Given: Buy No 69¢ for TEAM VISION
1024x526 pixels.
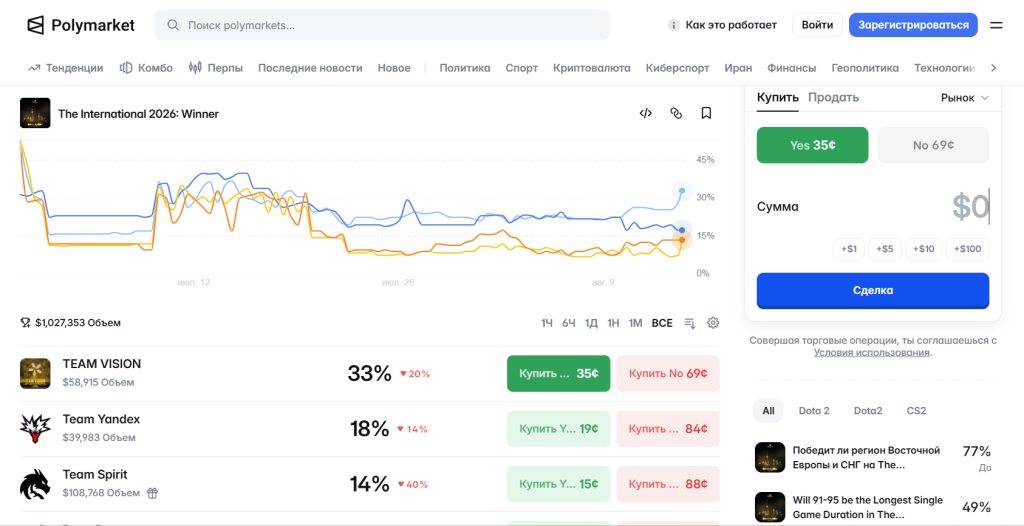Looking at the screenshot, I should [x=668, y=374].
